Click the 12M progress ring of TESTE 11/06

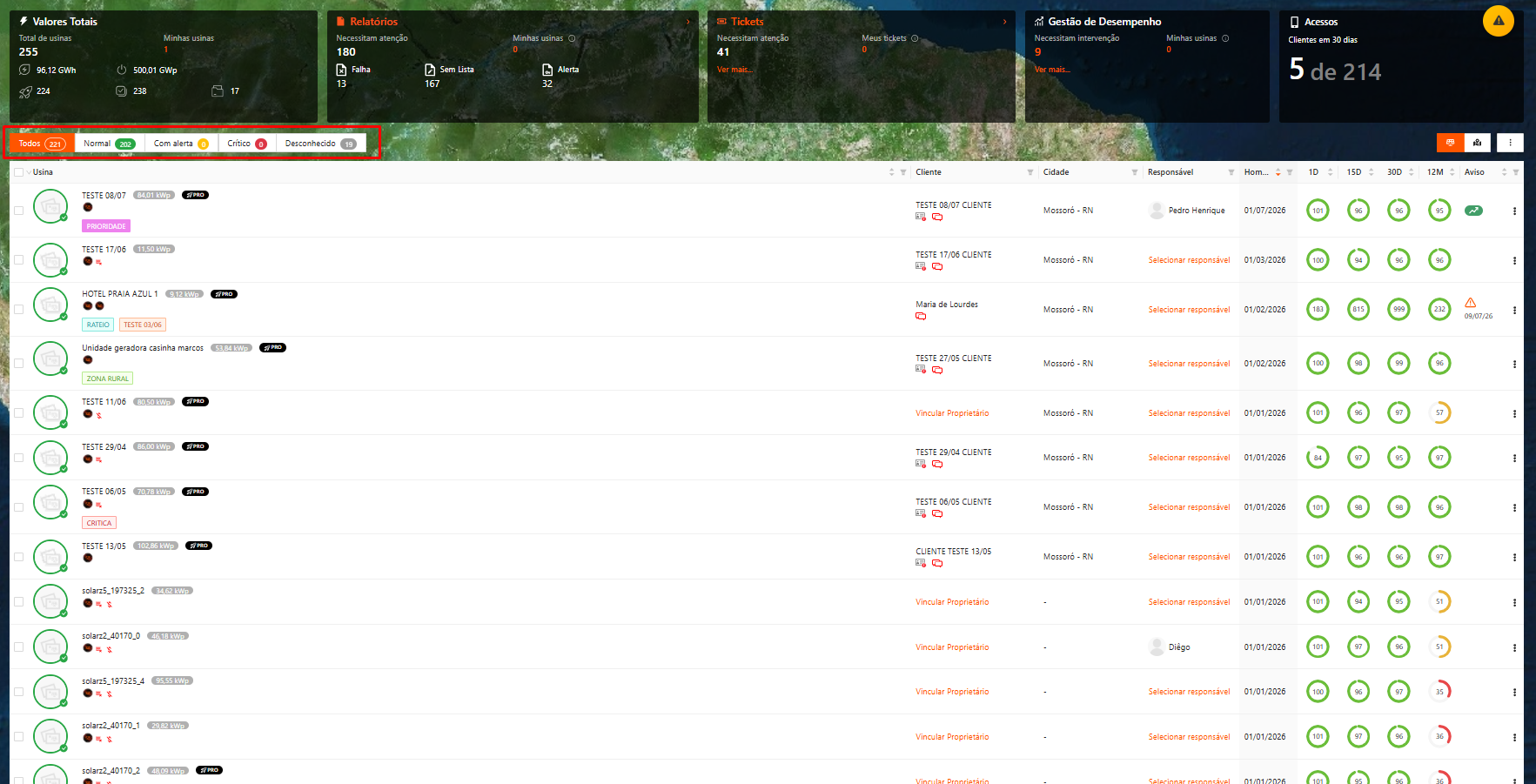pyautogui.click(x=1439, y=413)
